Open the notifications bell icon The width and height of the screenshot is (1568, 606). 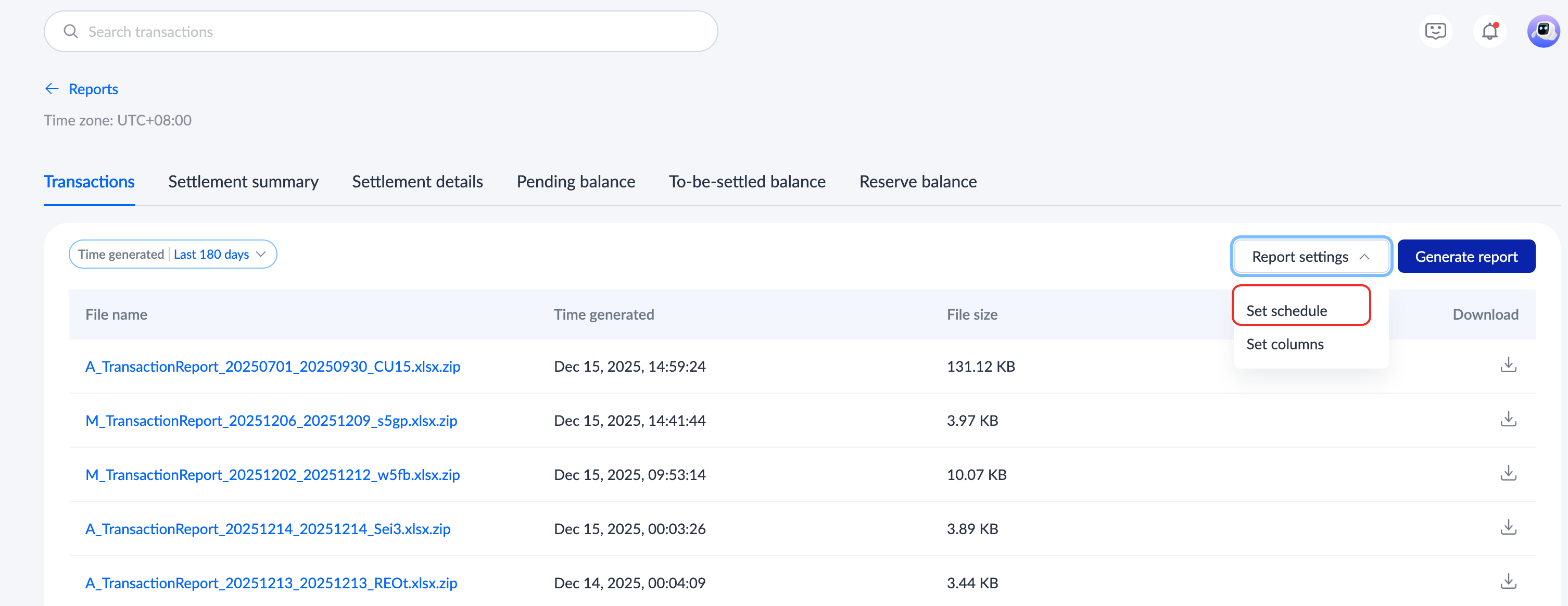point(1489,31)
